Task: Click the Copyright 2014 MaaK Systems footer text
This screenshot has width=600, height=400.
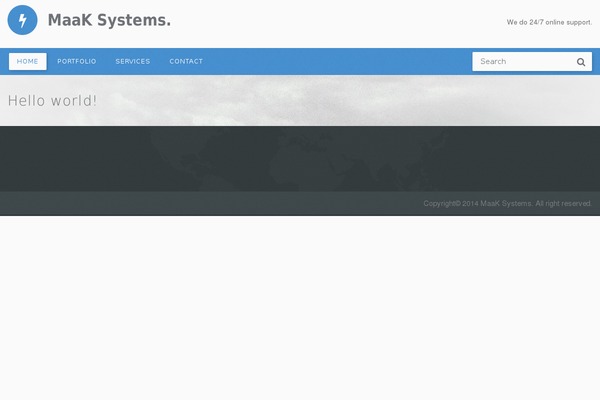Action: (507, 204)
